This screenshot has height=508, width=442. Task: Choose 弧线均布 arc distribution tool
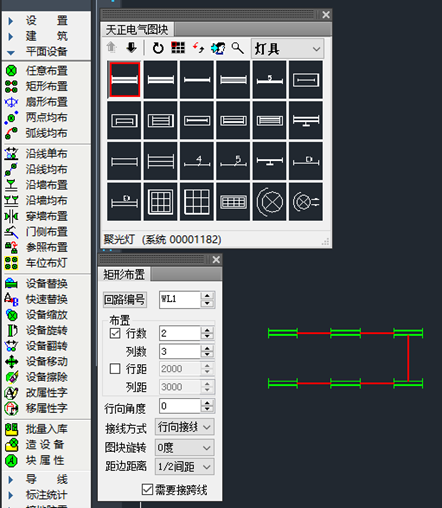[x=37, y=133]
